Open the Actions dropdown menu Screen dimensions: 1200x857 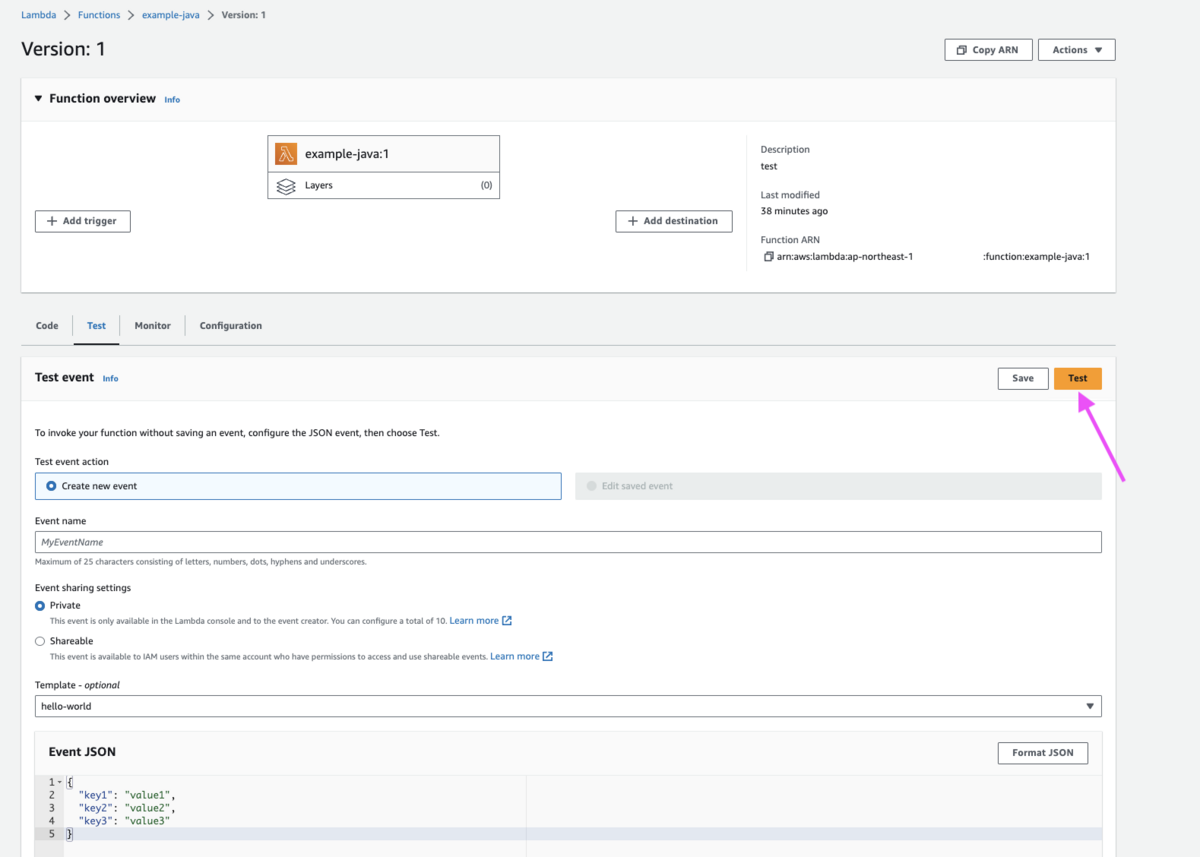tap(1076, 49)
